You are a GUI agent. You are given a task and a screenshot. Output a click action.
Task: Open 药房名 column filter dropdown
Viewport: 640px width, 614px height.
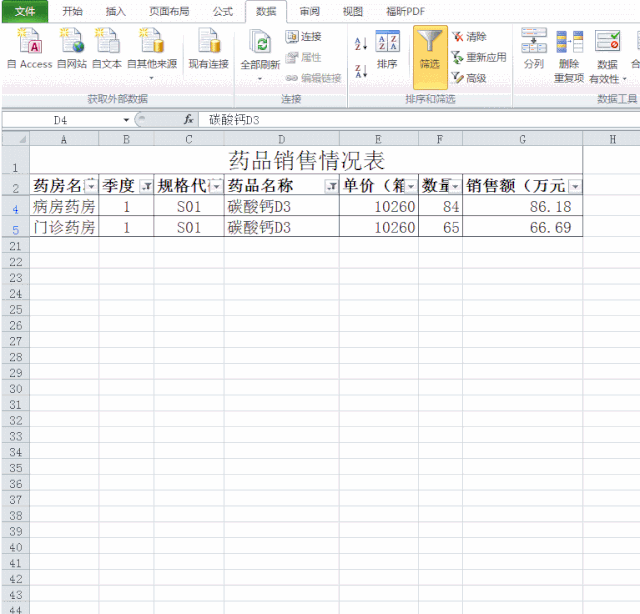point(91,187)
